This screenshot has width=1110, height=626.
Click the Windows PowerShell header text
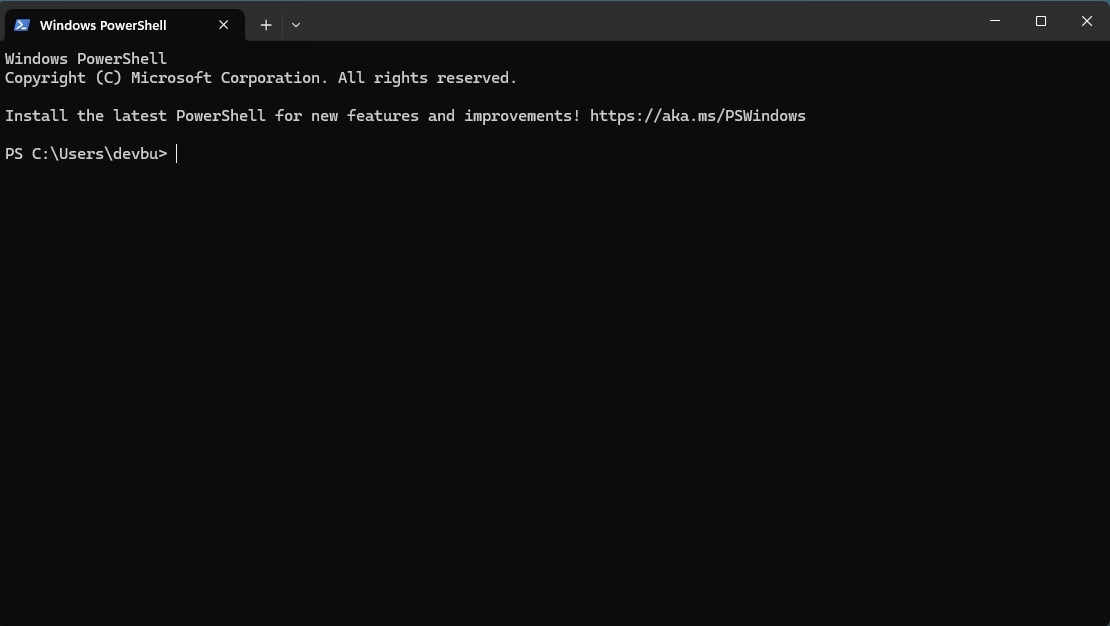pyautogui.click(x=85, y=58)
